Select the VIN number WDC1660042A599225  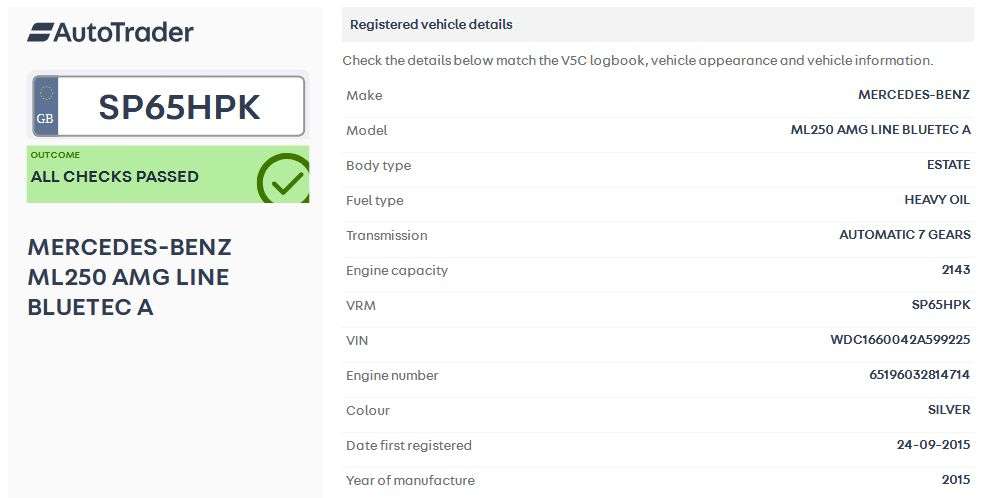pos(899,340)
